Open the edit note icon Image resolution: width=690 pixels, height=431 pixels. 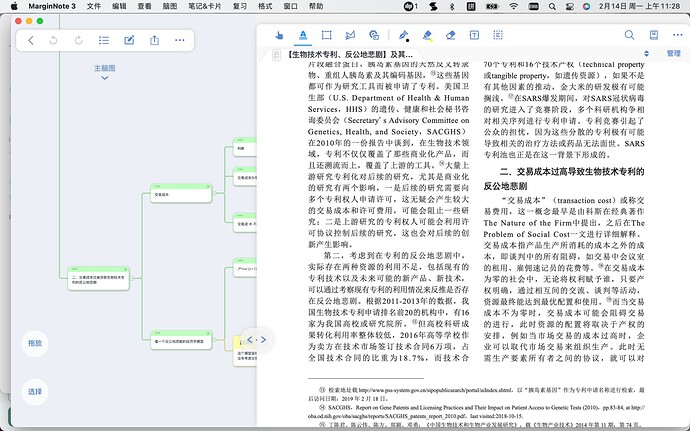click(129, 41)
